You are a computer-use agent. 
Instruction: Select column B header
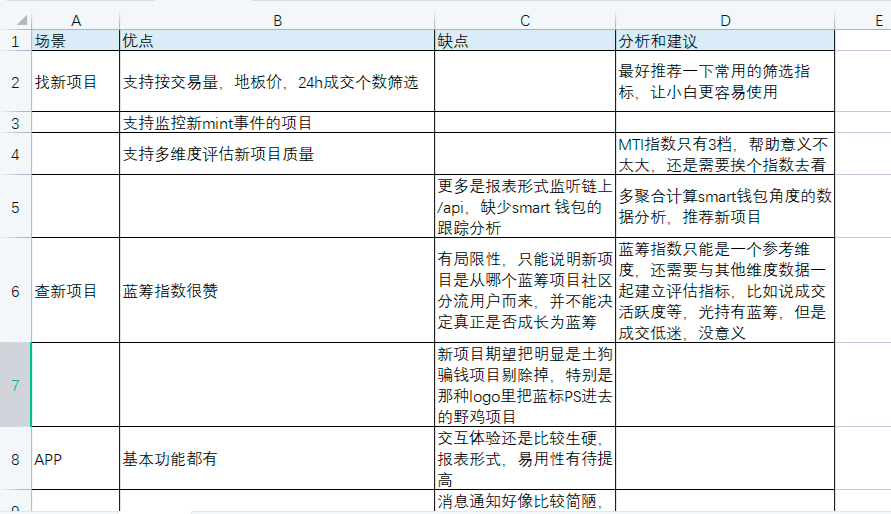click(276, 19)
